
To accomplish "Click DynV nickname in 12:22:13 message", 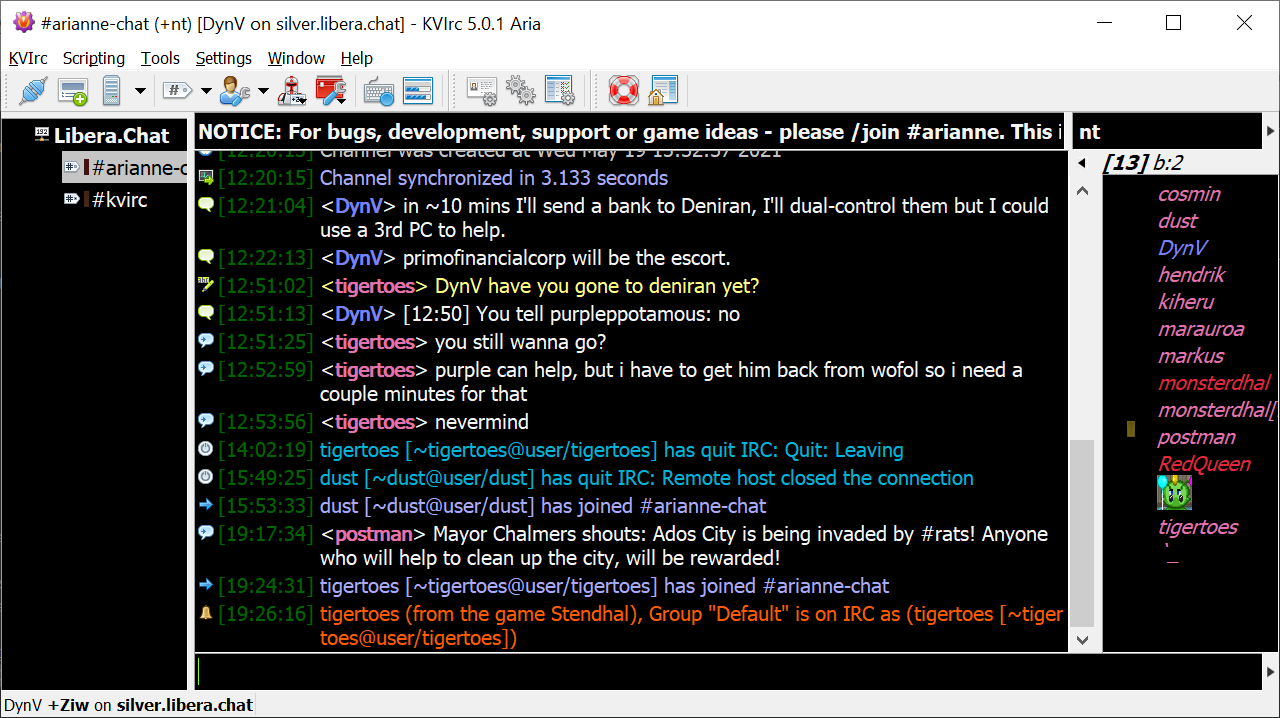I will [x=358, y=258].
